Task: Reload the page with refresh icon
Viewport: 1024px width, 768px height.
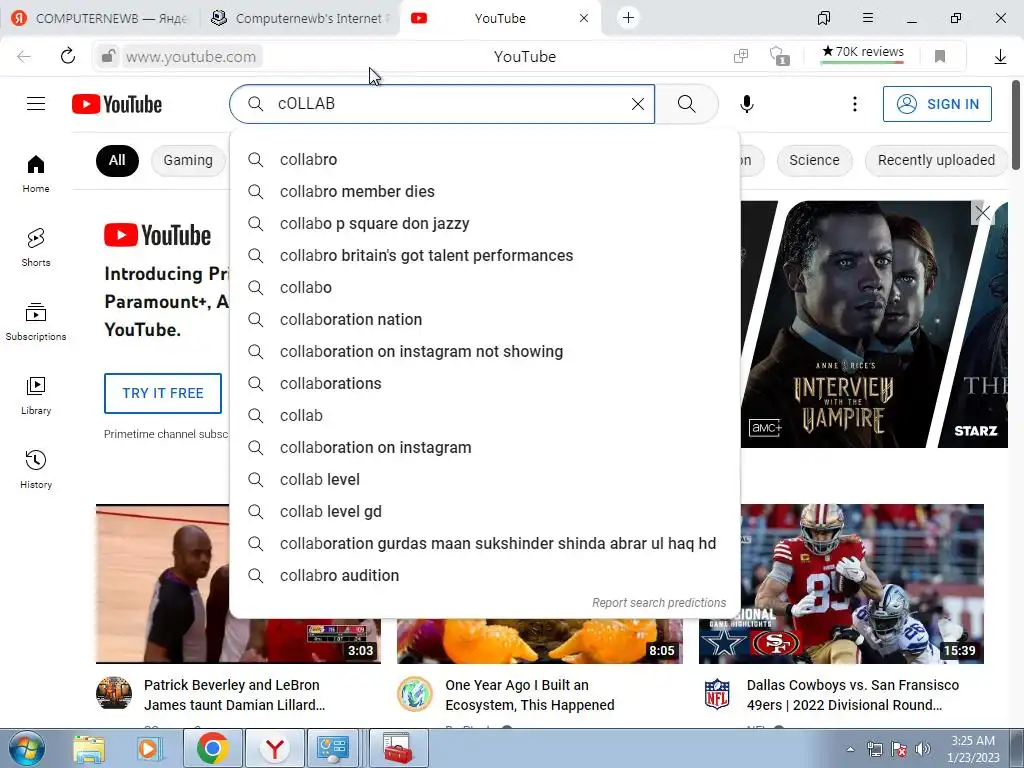Action: (67, 56)
